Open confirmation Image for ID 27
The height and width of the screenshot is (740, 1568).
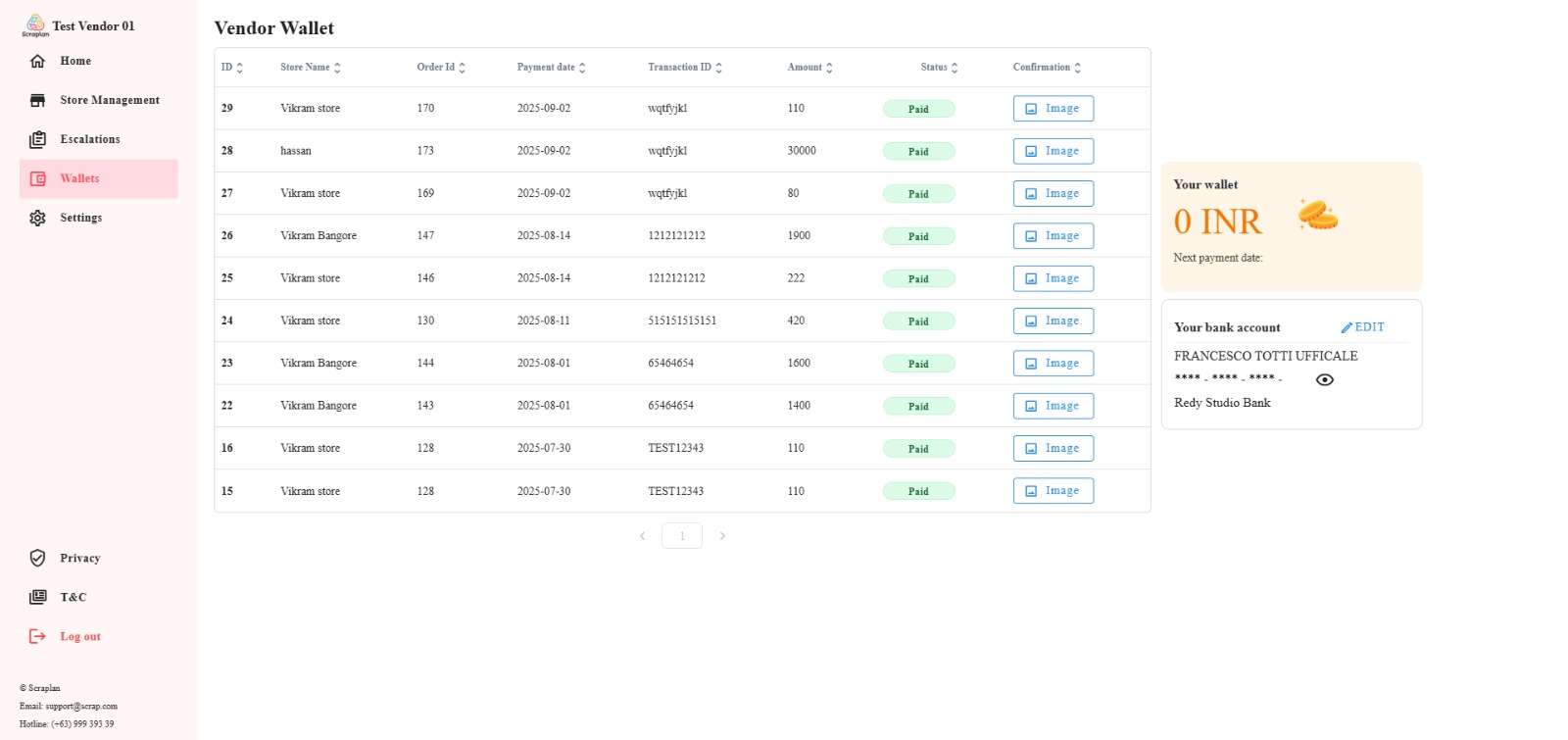pos(1053,193)
